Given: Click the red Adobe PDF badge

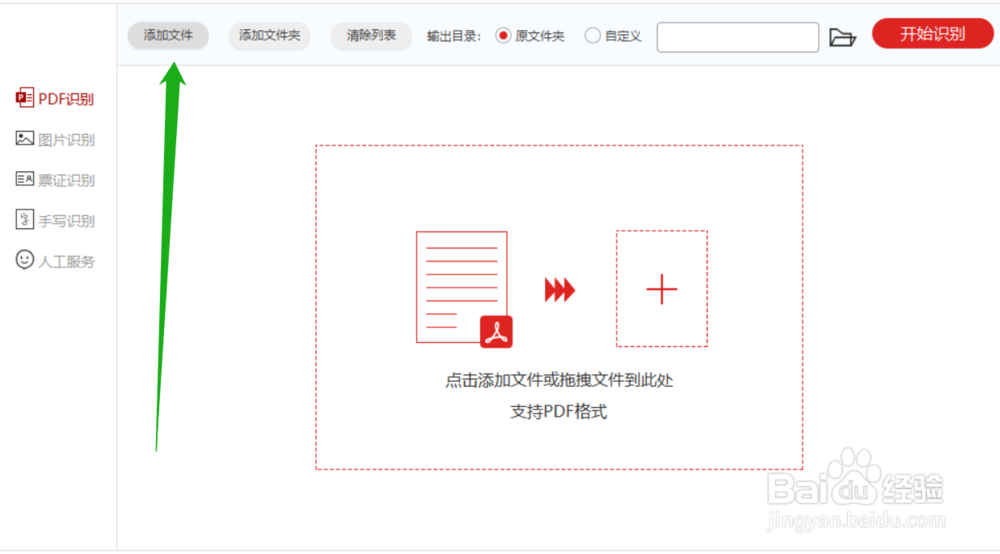Looking at the screenshot, I should 496,332.
